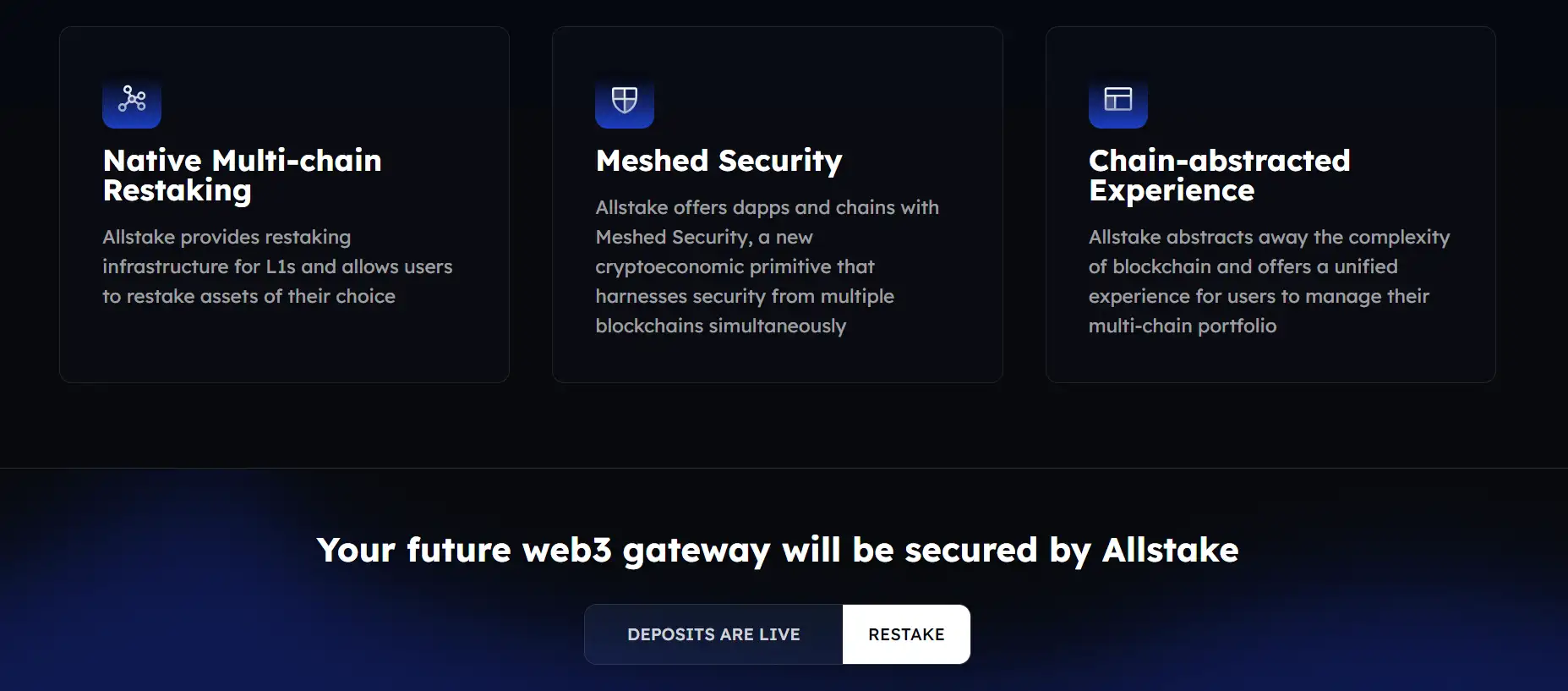Click the Chain-abstracted Experience layout icon
This screenshot has width=1568, height=691.
pyautogui.click(x=1117, y=100)
